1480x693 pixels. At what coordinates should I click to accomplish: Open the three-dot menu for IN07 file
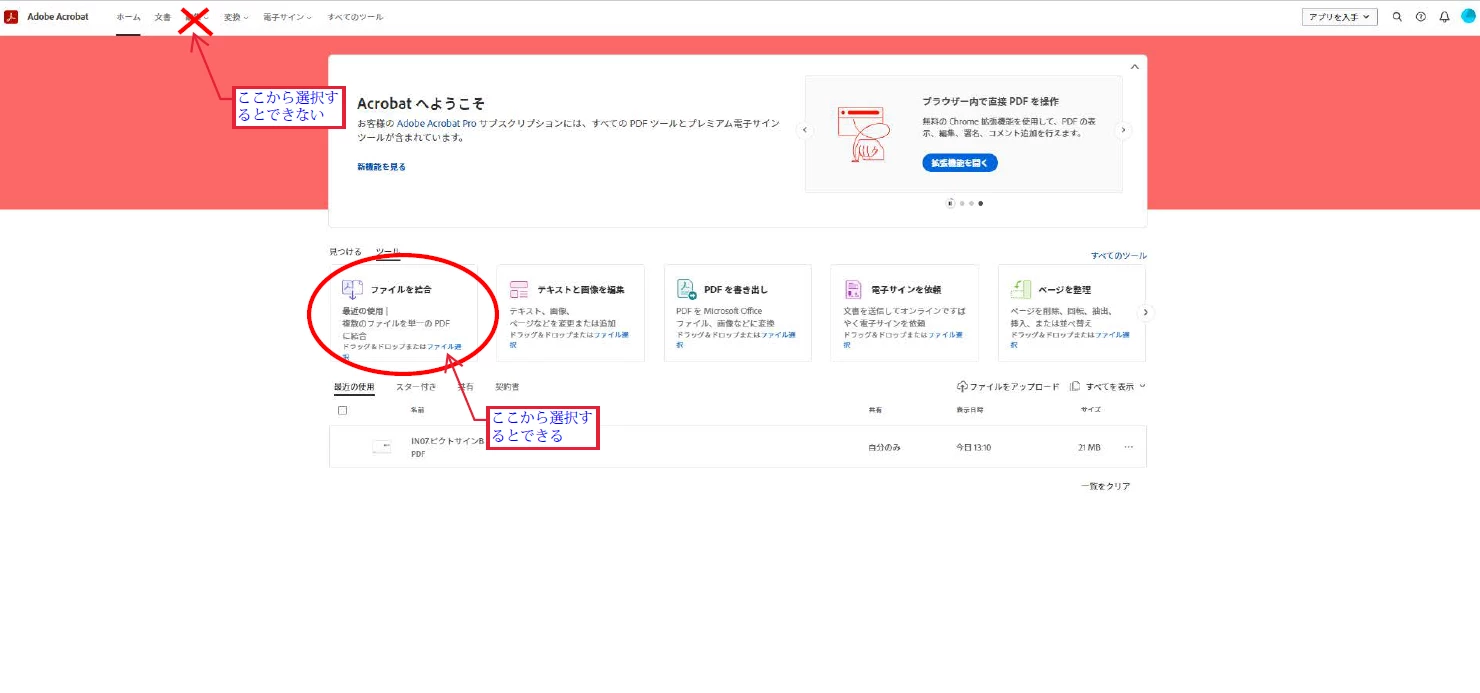click(x=1129, y=447)
